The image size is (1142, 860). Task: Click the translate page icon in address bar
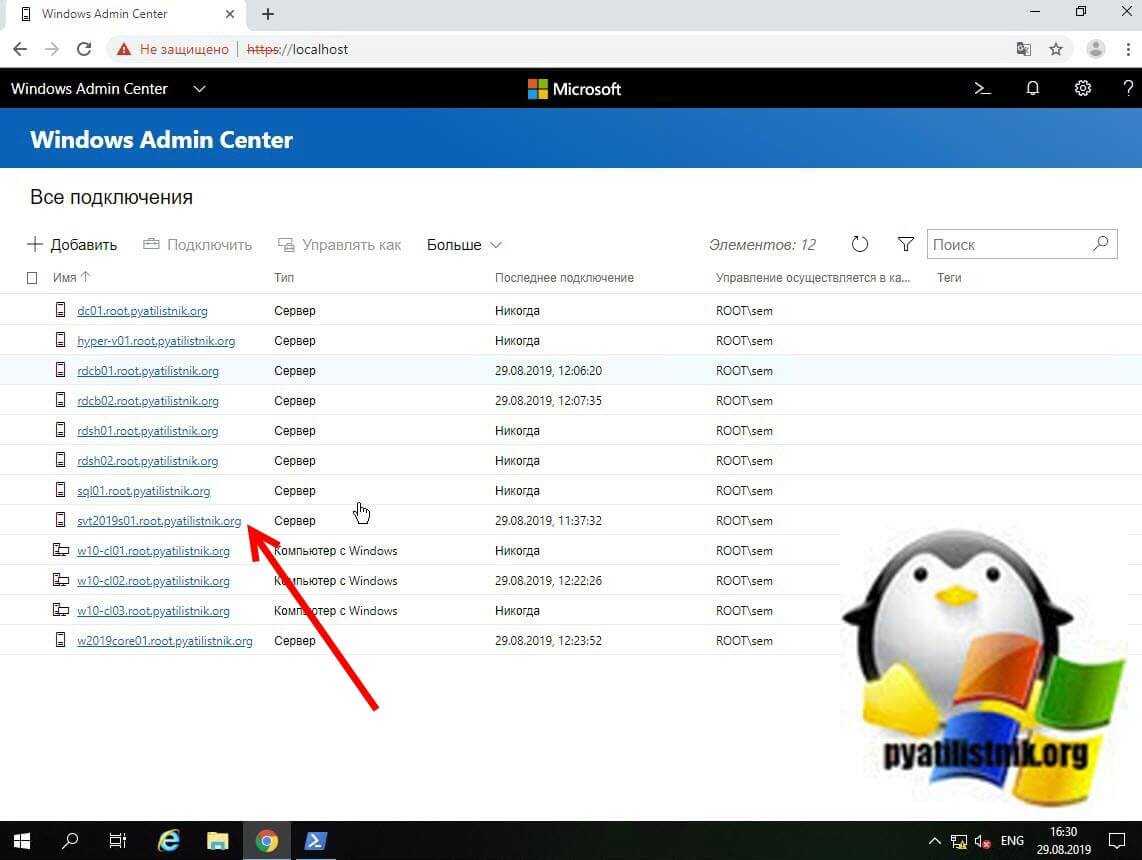1023,49
